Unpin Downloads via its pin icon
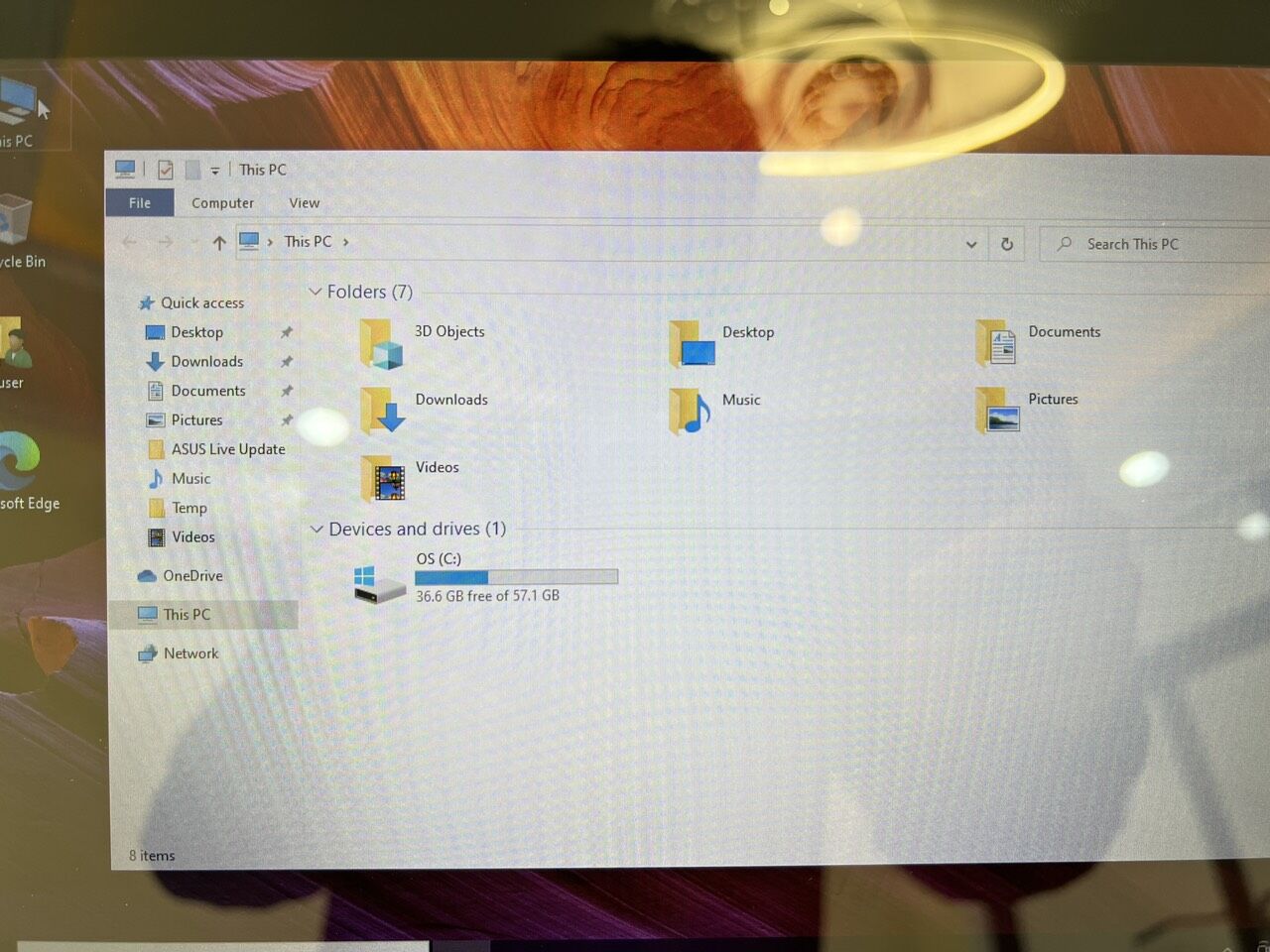 point(286,361)
